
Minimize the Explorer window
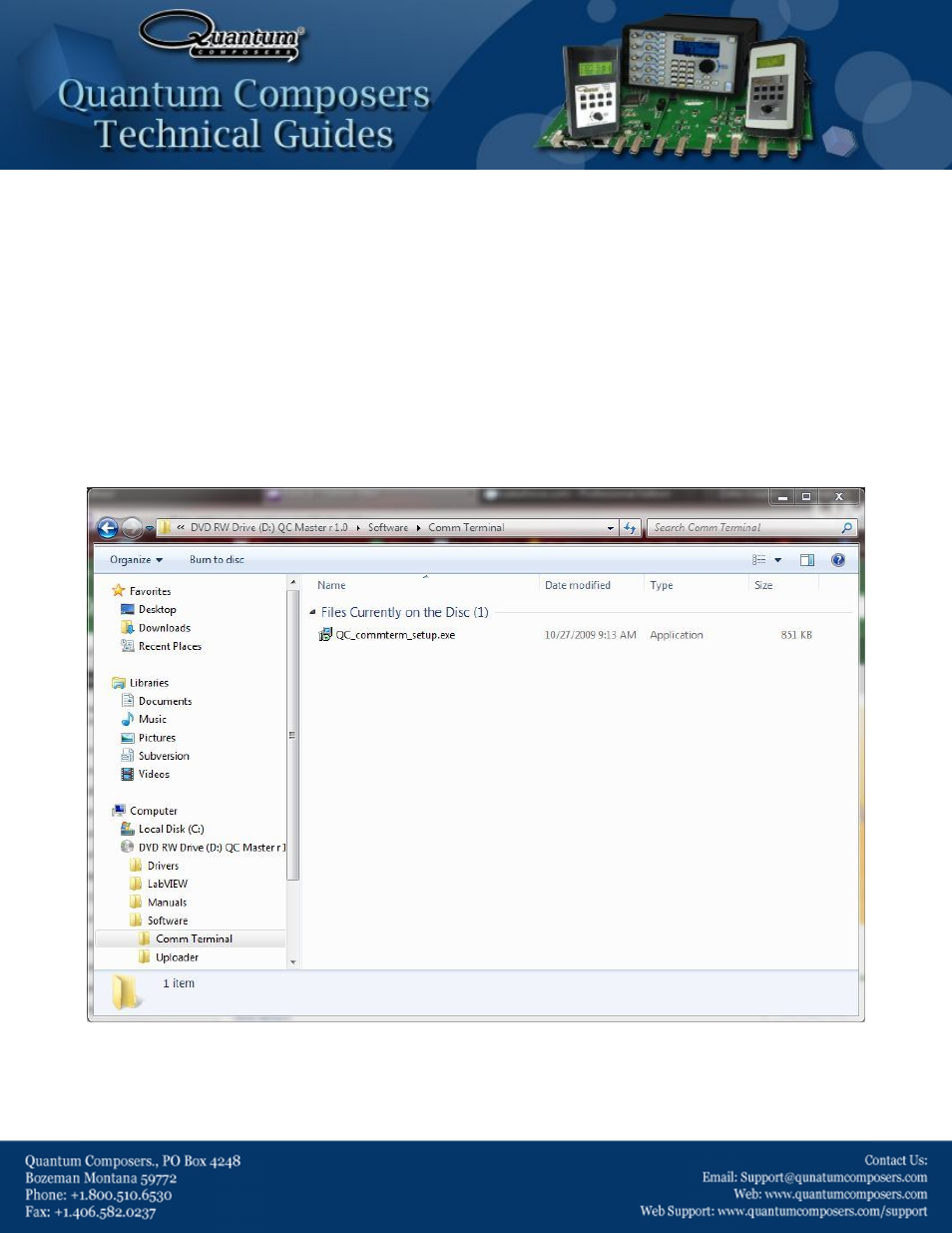click(x=782, y=497)
